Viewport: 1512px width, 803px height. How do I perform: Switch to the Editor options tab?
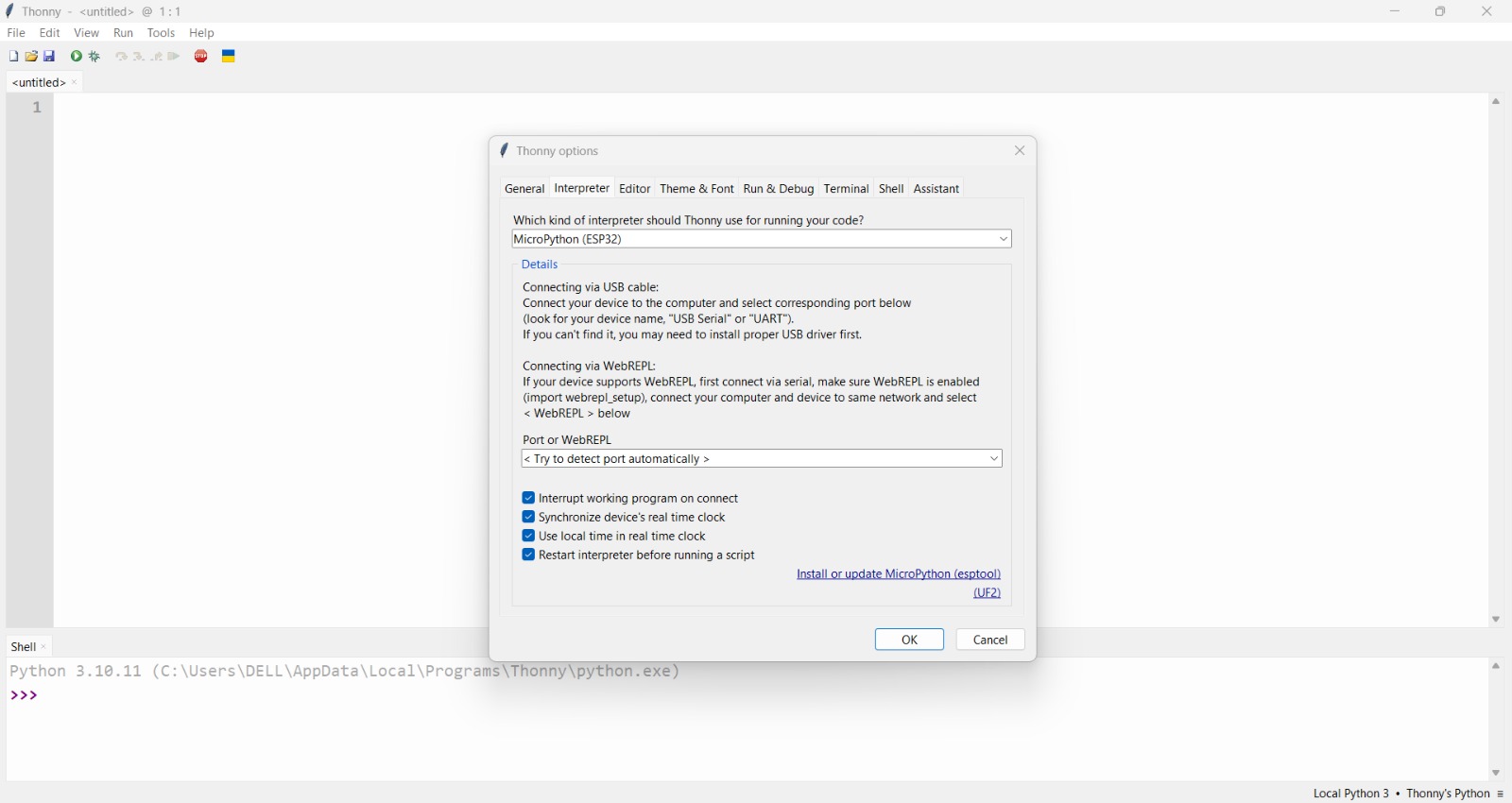click(x=635, y=189)
